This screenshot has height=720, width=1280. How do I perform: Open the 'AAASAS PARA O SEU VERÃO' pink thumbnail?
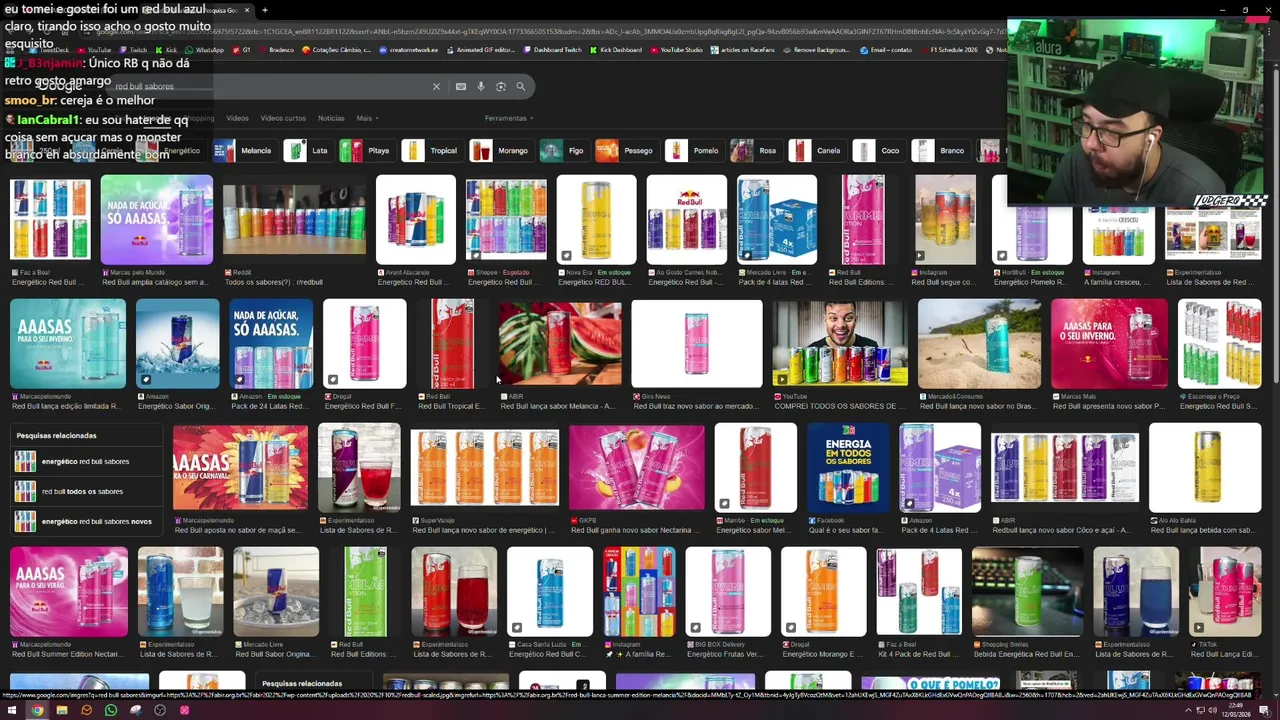pyautogui.click(x=69, y=592)
